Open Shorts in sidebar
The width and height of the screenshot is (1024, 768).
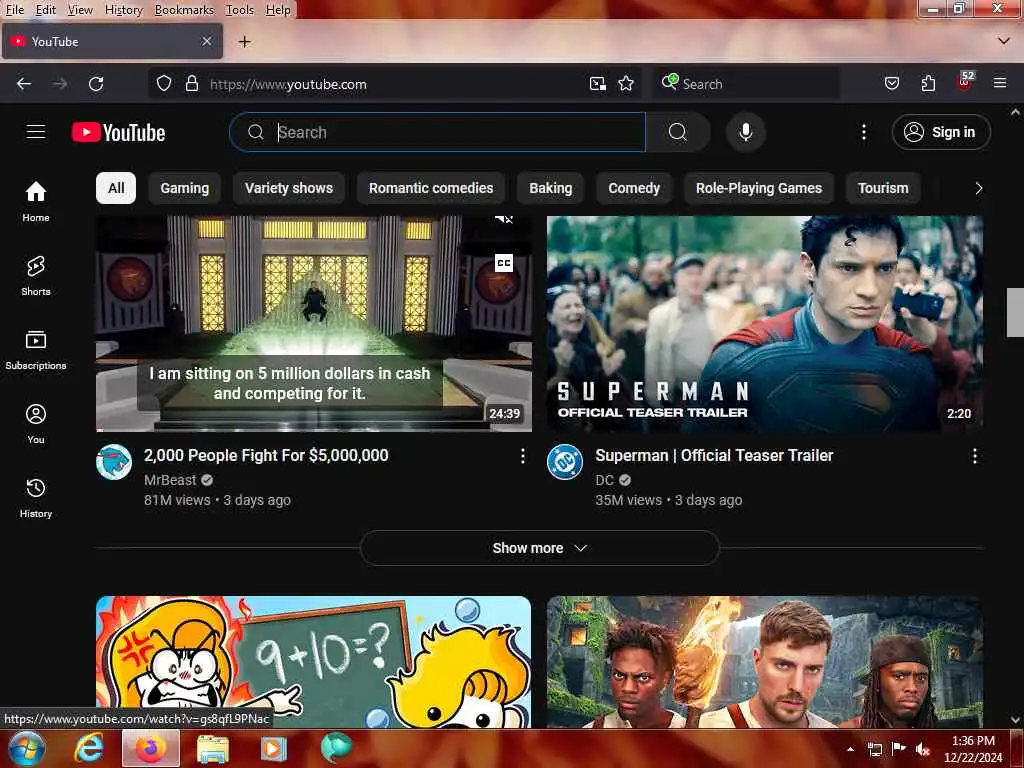pos(36,276)
